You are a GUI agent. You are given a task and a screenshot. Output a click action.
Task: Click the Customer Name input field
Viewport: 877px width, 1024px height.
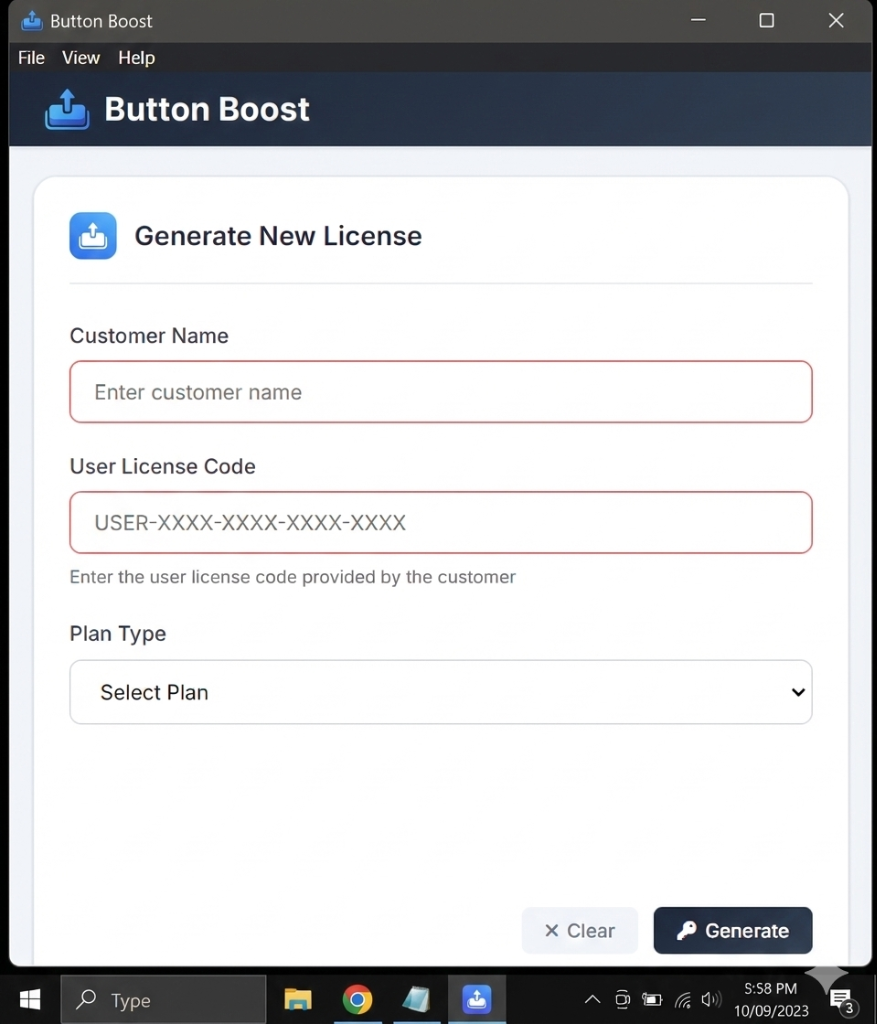(440, 392)
